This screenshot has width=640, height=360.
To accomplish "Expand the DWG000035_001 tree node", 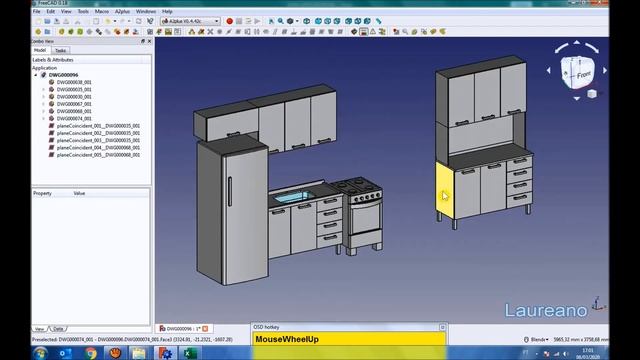I will pyautogui.click(x=43, y=89).
